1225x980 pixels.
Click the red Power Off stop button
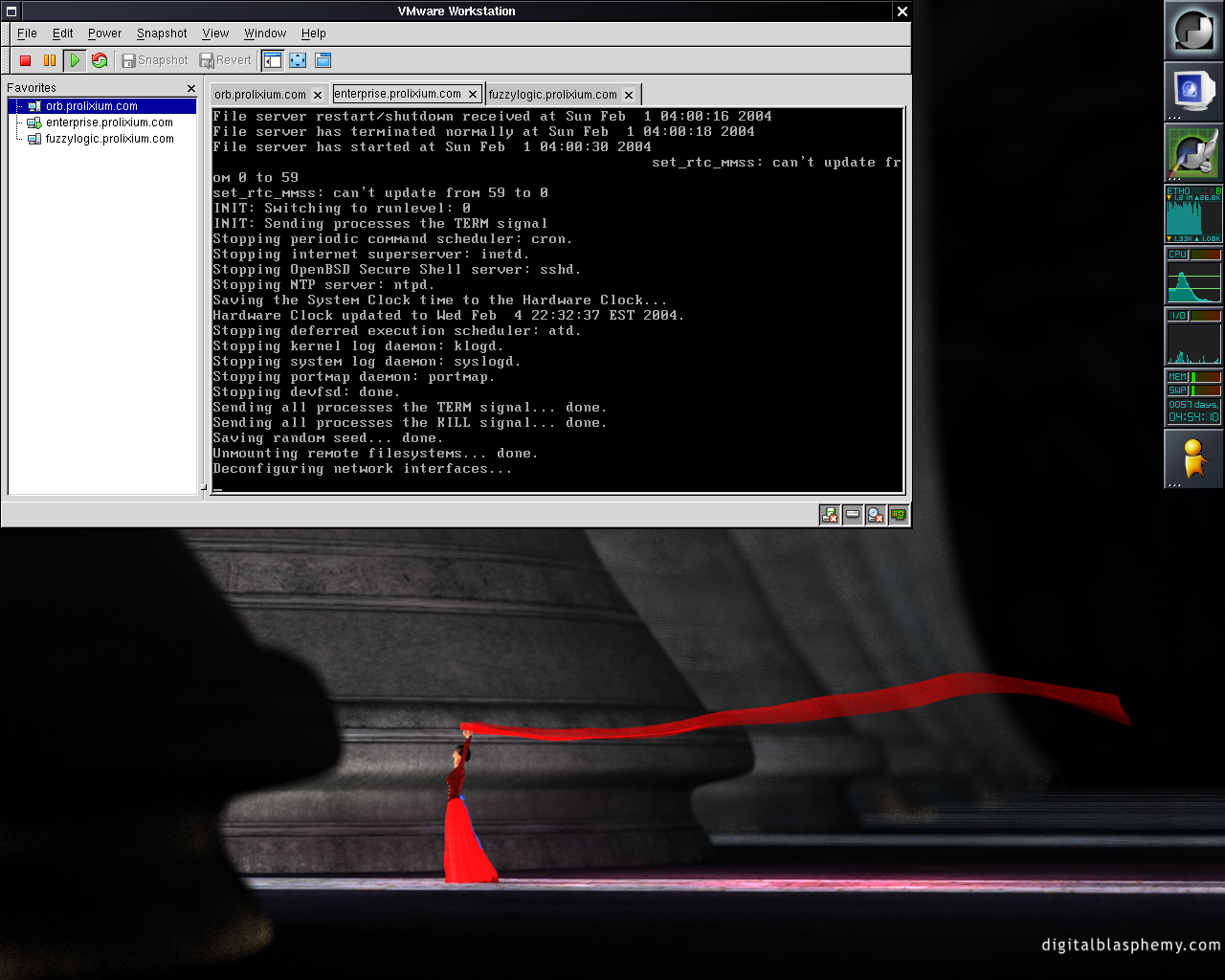(x=26, y=60)
